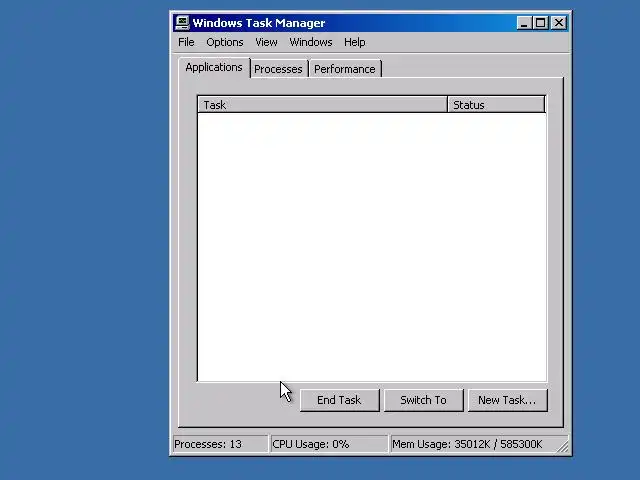
Task: Click the resize grip in status bar corner
Action: click(x=563, y=447)
